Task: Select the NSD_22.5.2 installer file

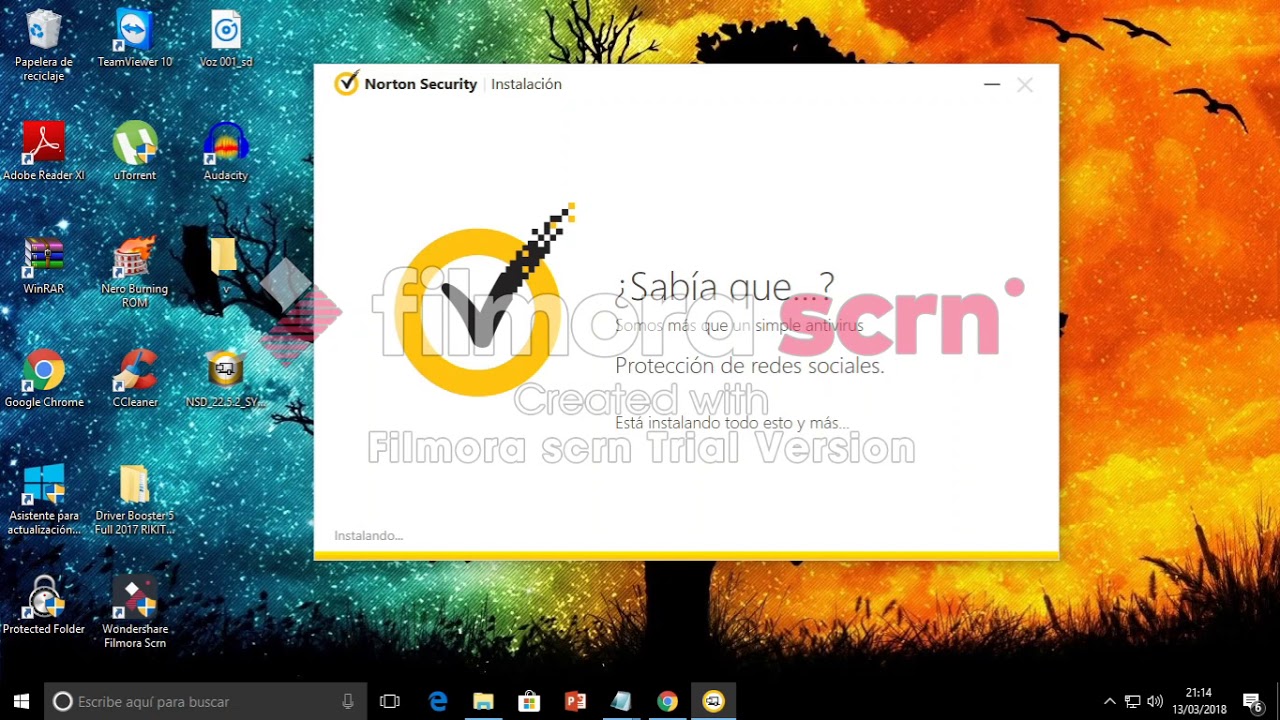Action: [226, 380]
